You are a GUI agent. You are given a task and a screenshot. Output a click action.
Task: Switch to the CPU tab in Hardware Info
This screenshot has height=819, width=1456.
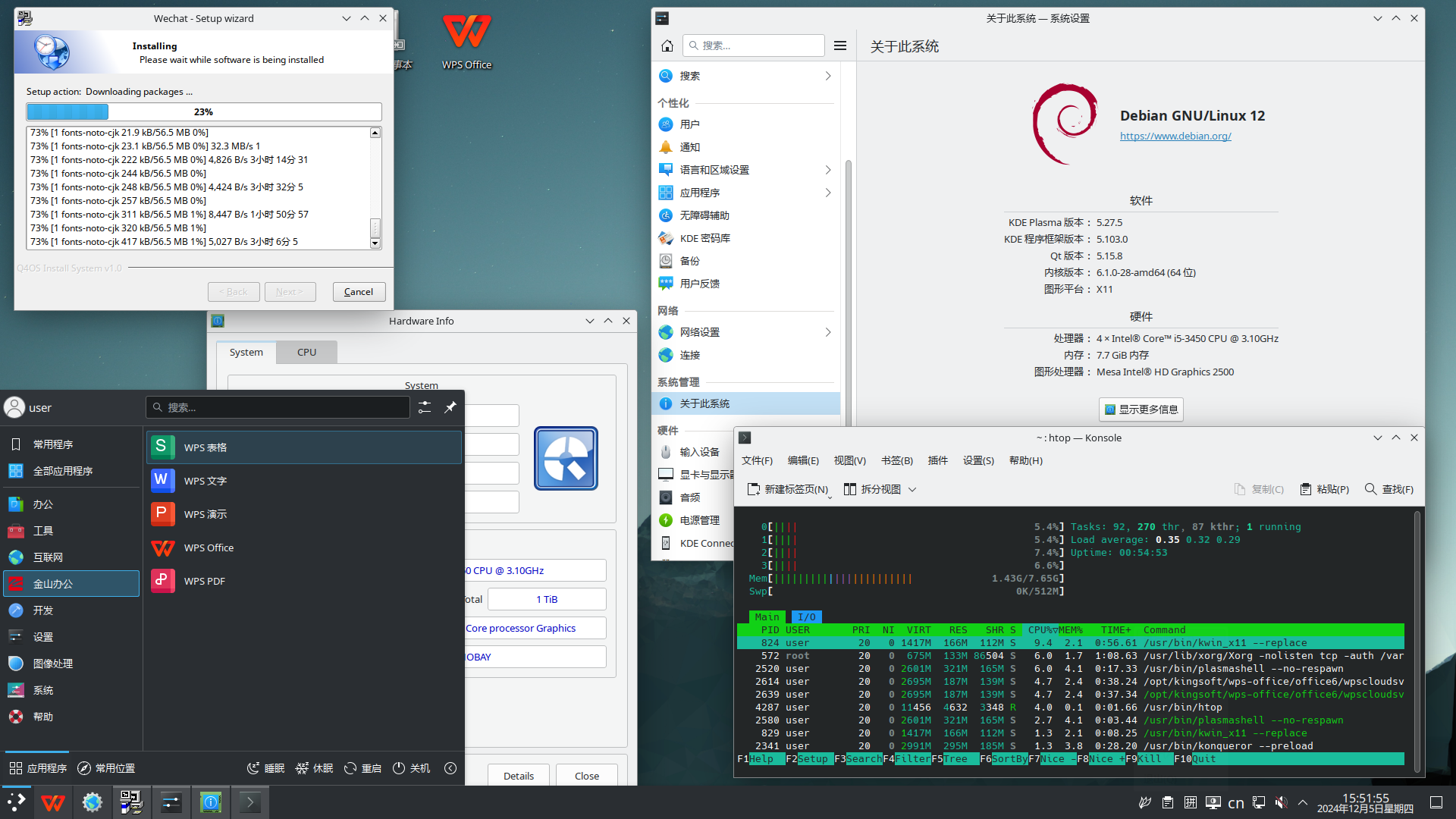tap(306, 352)
